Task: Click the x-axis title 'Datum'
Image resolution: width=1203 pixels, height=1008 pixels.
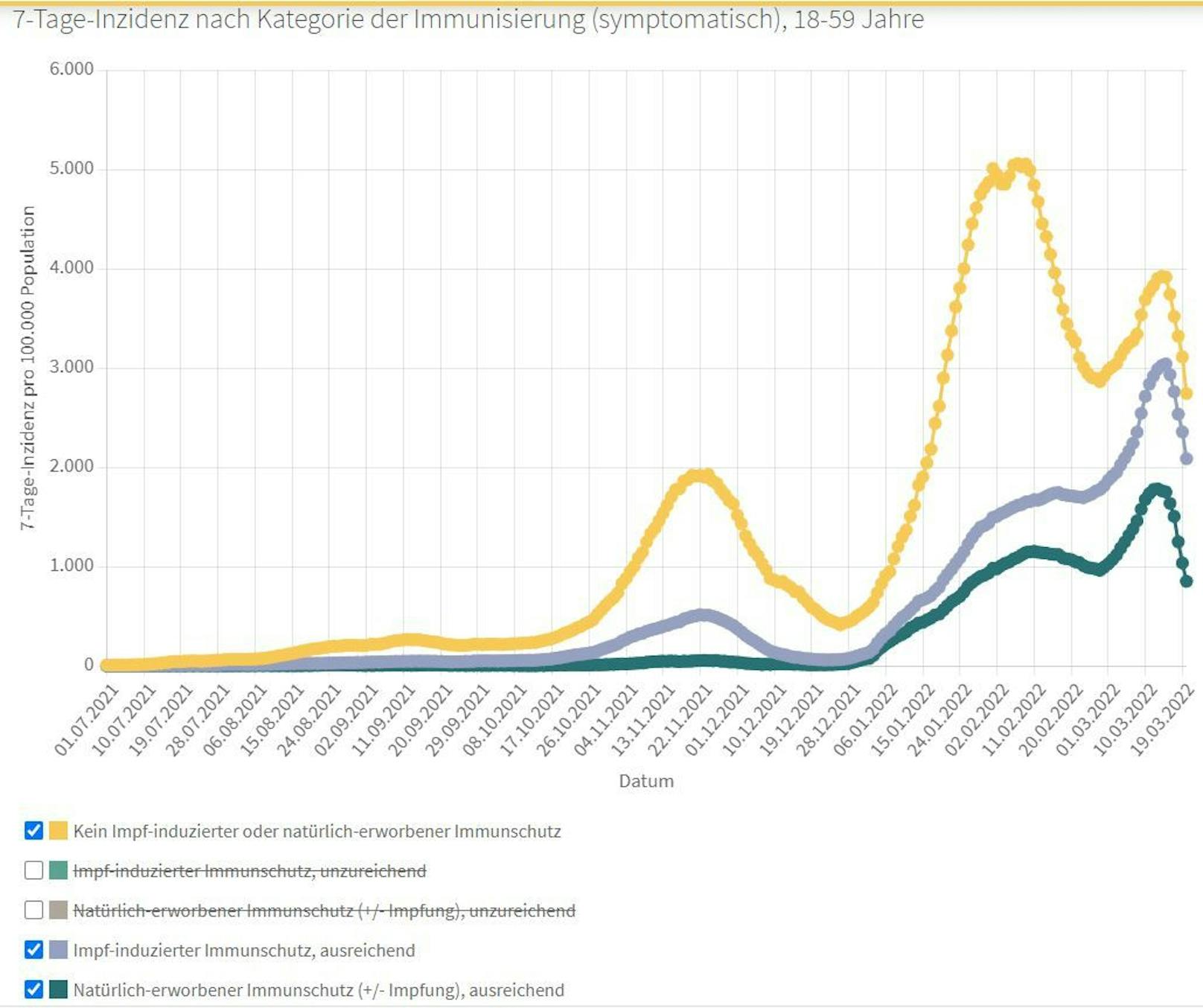Action: [646, 781]
